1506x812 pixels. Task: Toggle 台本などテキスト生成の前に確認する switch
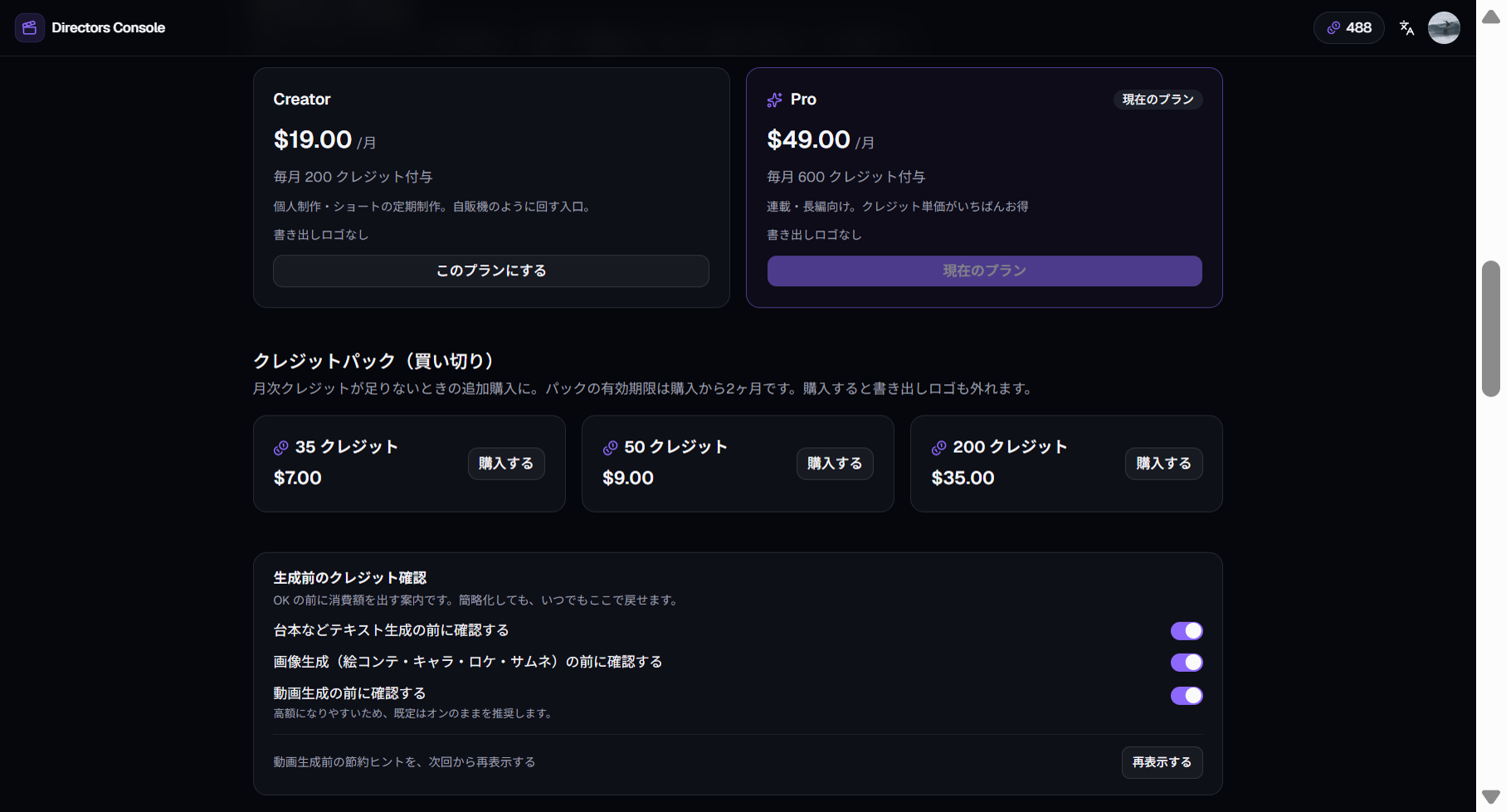pos(1187,631)
